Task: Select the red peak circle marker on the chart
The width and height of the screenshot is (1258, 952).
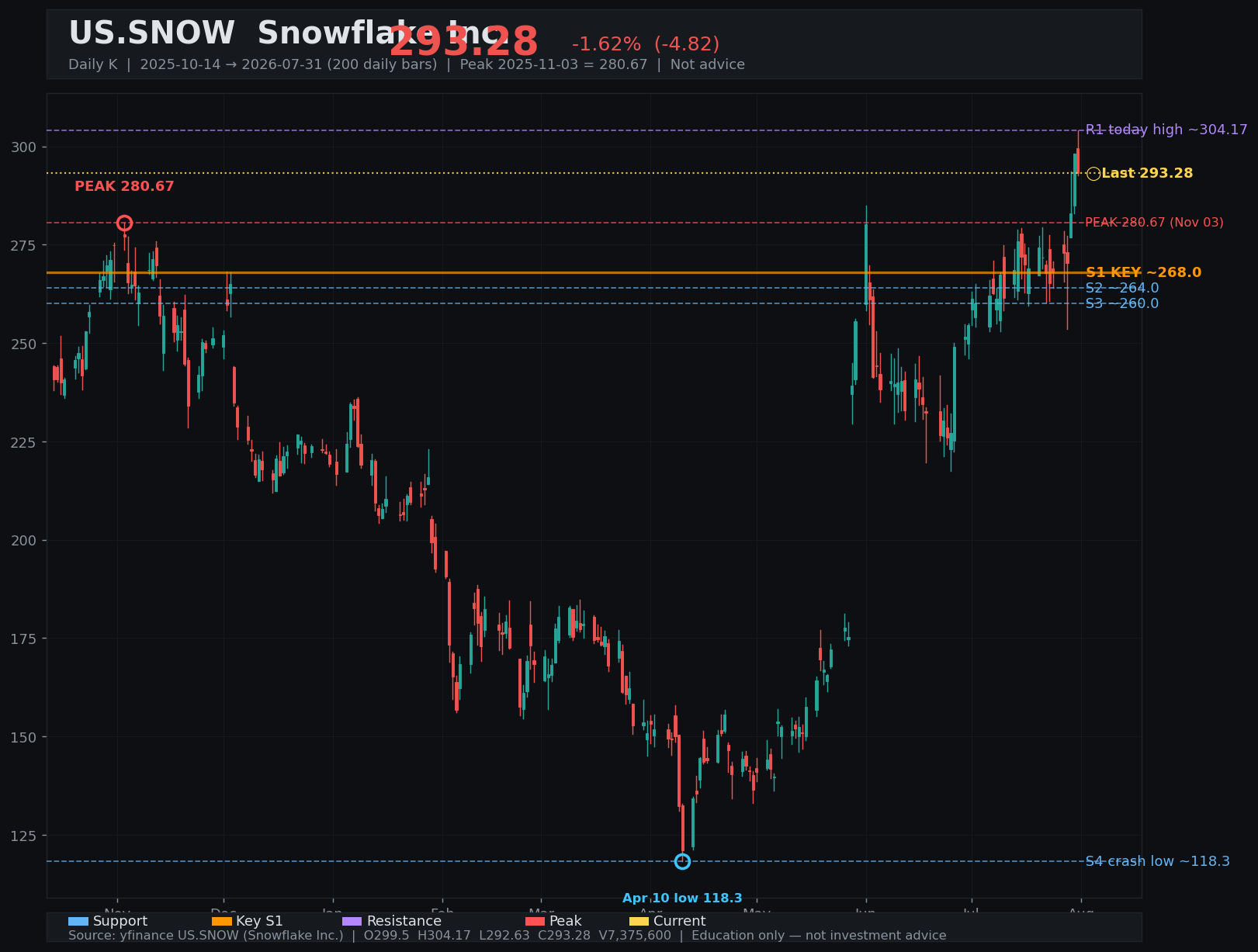Action: (x=124, y=223)
